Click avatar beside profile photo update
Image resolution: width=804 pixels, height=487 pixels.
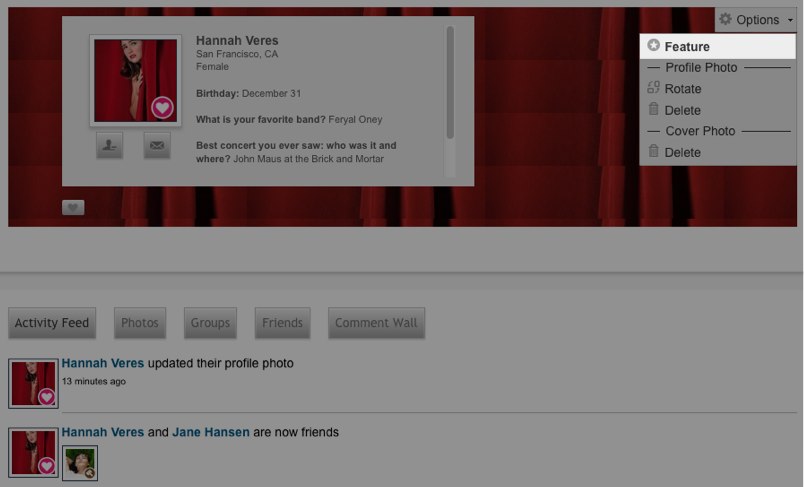tap(33, 383)
